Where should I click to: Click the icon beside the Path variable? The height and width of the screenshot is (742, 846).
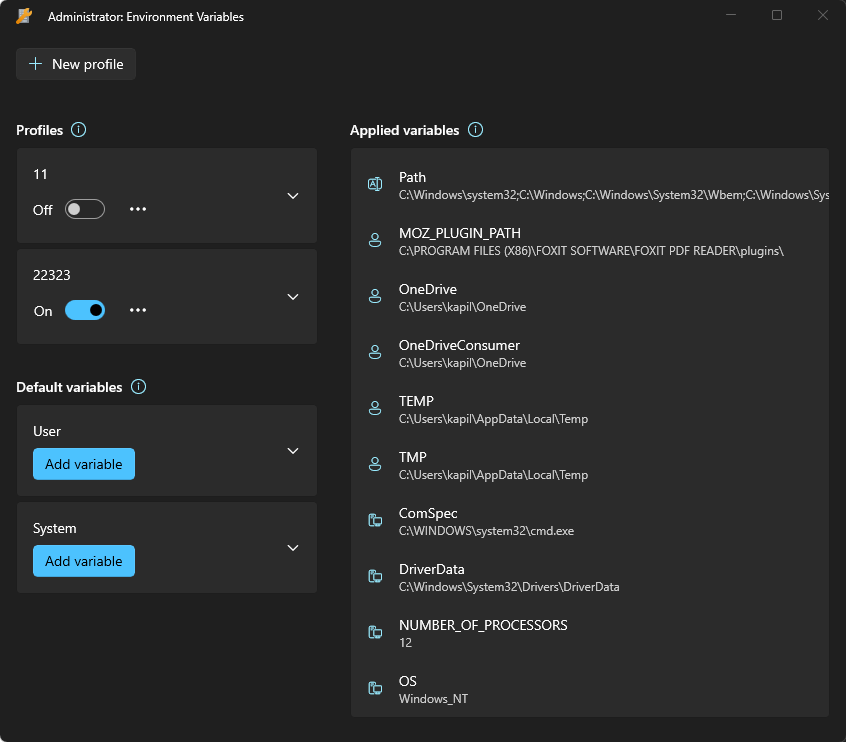pyautogui.click(x=375, y=184)
